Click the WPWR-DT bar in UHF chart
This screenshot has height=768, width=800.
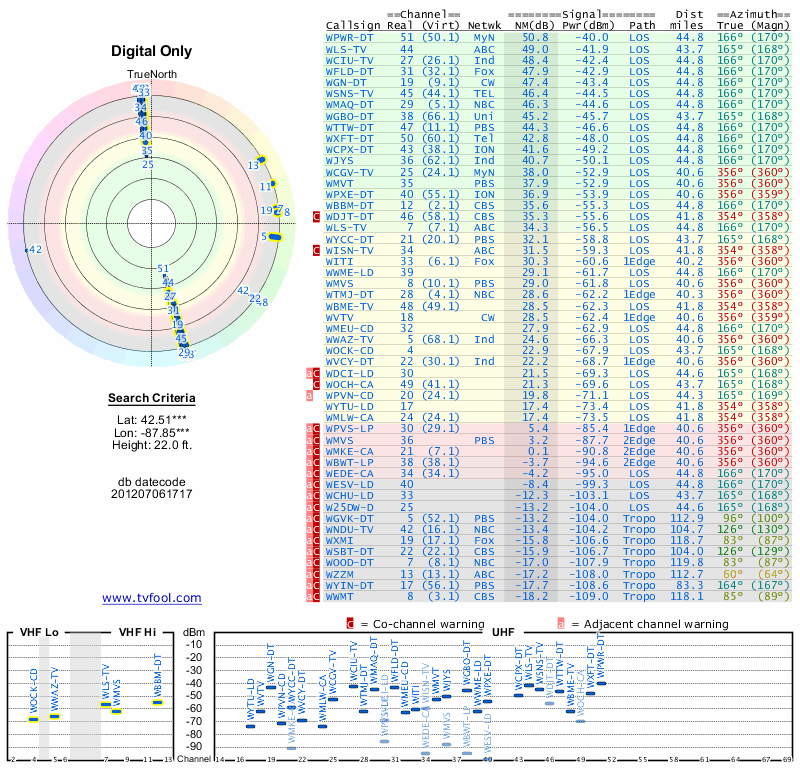(601, 683)
